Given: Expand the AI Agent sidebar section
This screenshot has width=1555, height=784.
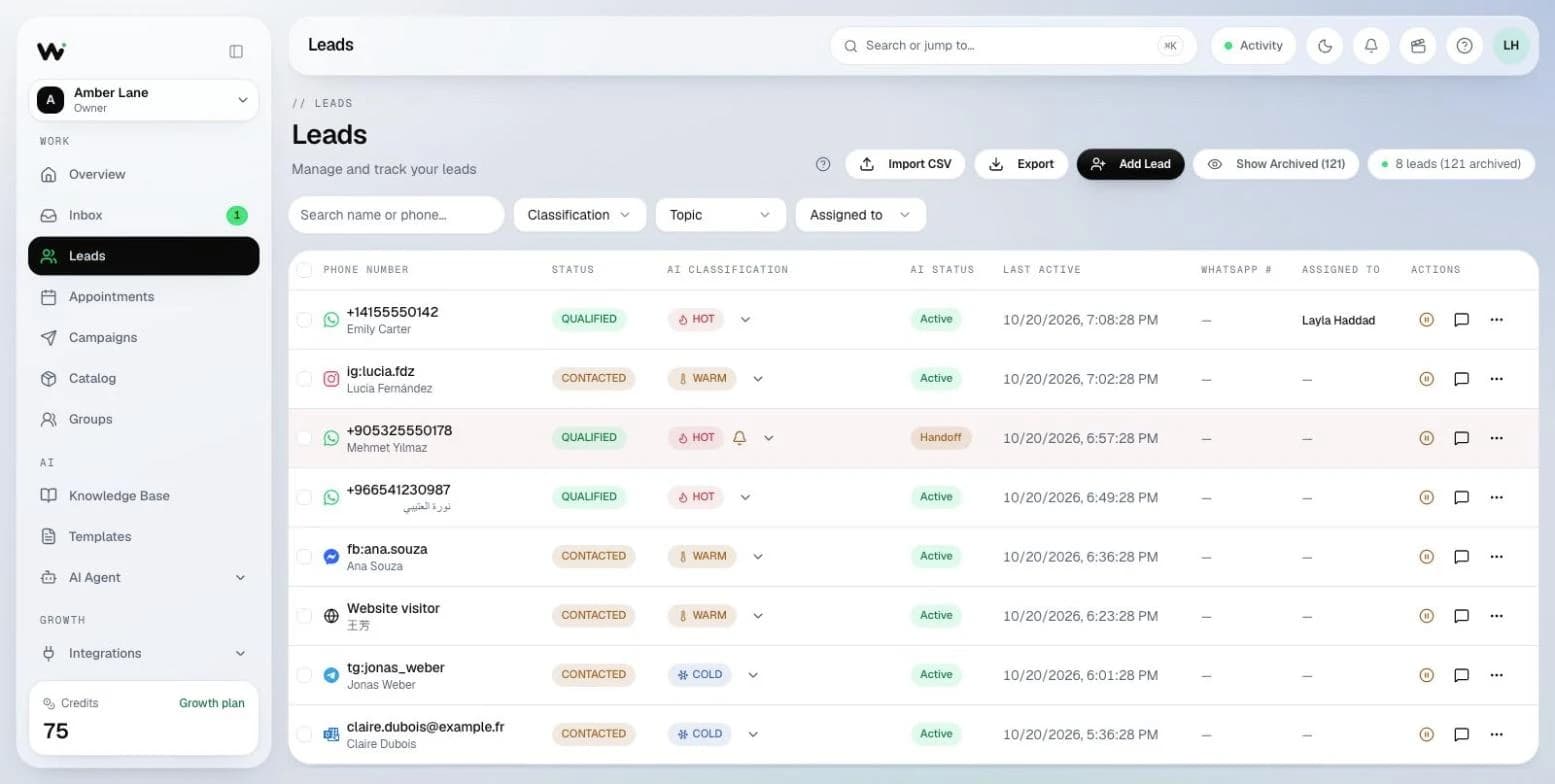Looking at the screenshot, I should [144, 577].
